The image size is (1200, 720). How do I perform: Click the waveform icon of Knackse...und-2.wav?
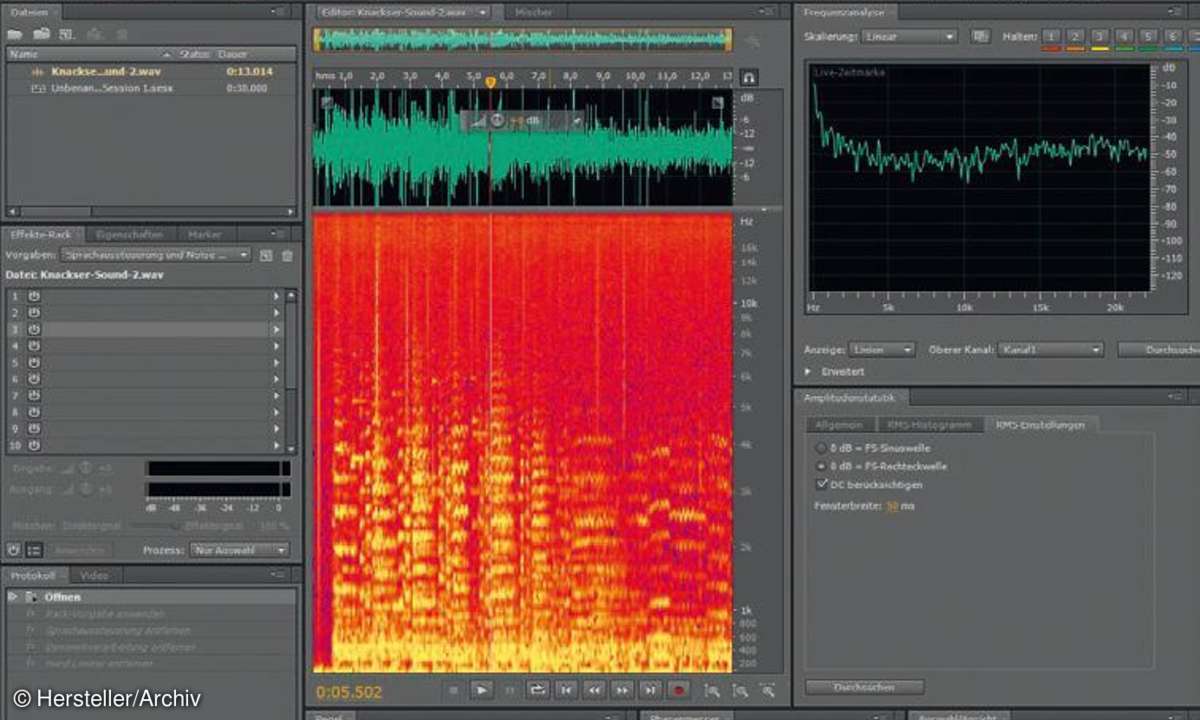39,72
